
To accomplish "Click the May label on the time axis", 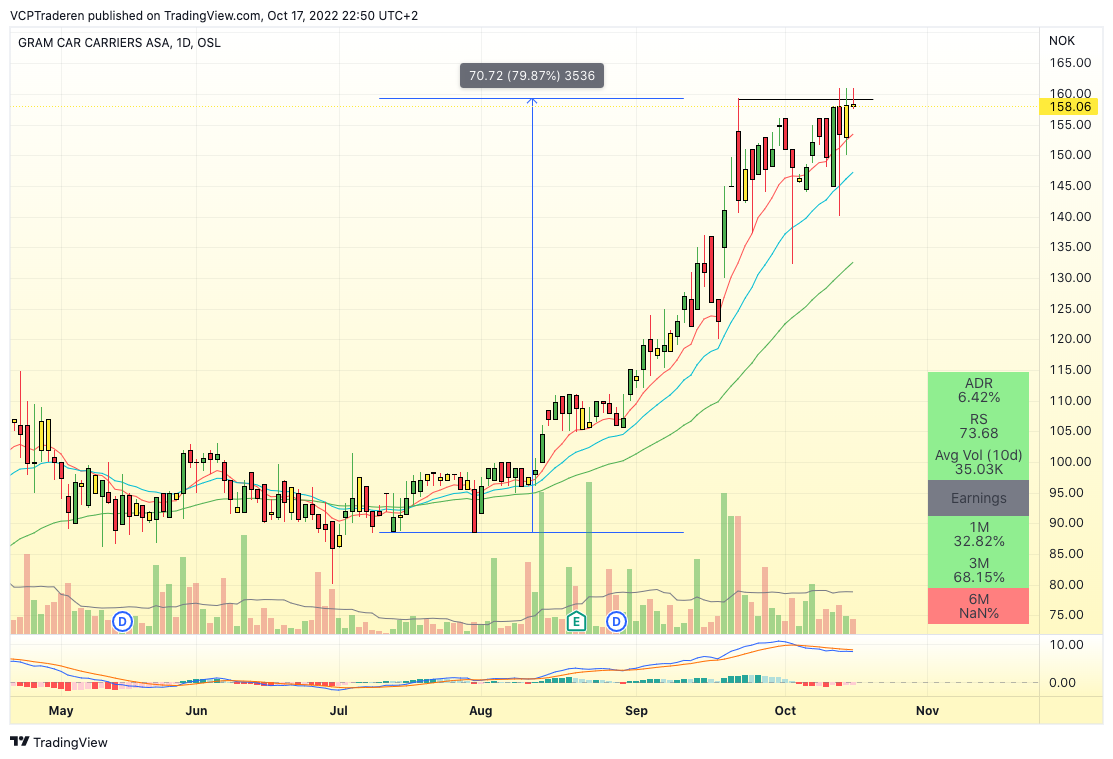I will [61, 711].
